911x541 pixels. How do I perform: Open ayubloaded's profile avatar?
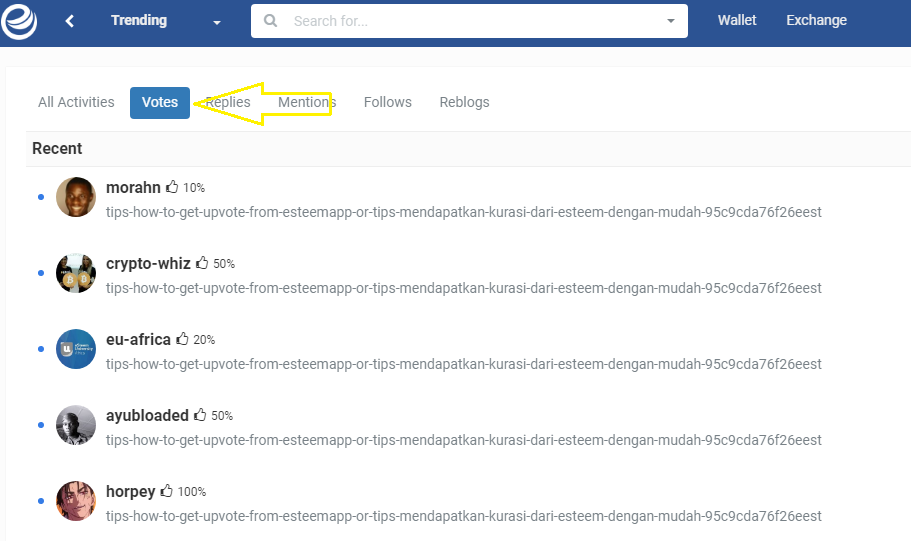point(76,425)
